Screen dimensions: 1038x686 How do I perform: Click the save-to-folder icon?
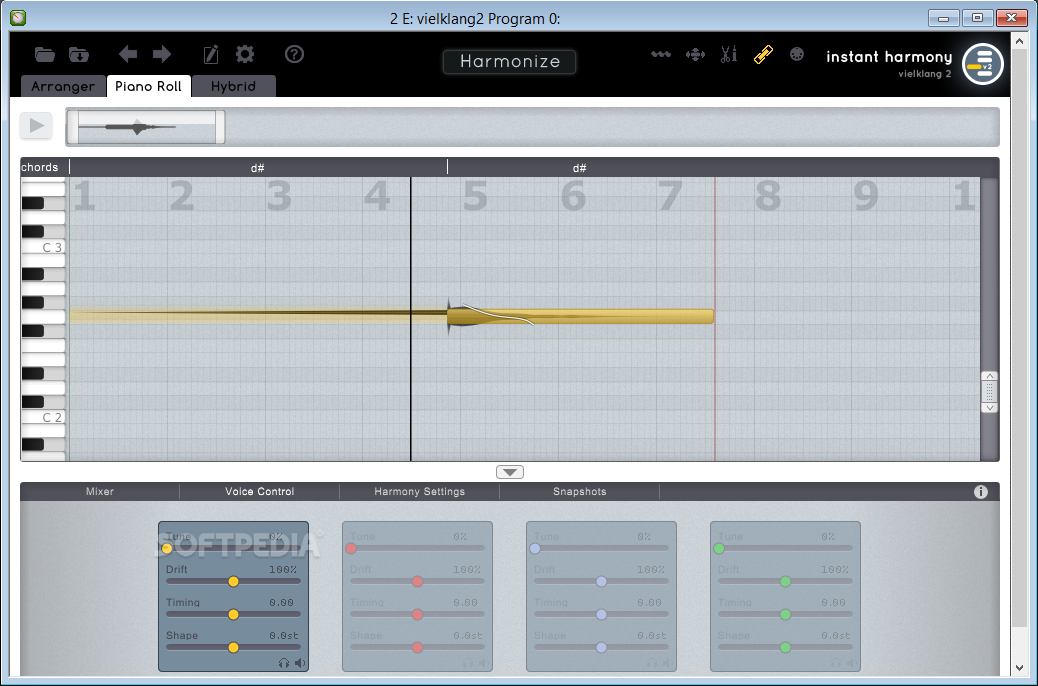(x=79, y=54)
